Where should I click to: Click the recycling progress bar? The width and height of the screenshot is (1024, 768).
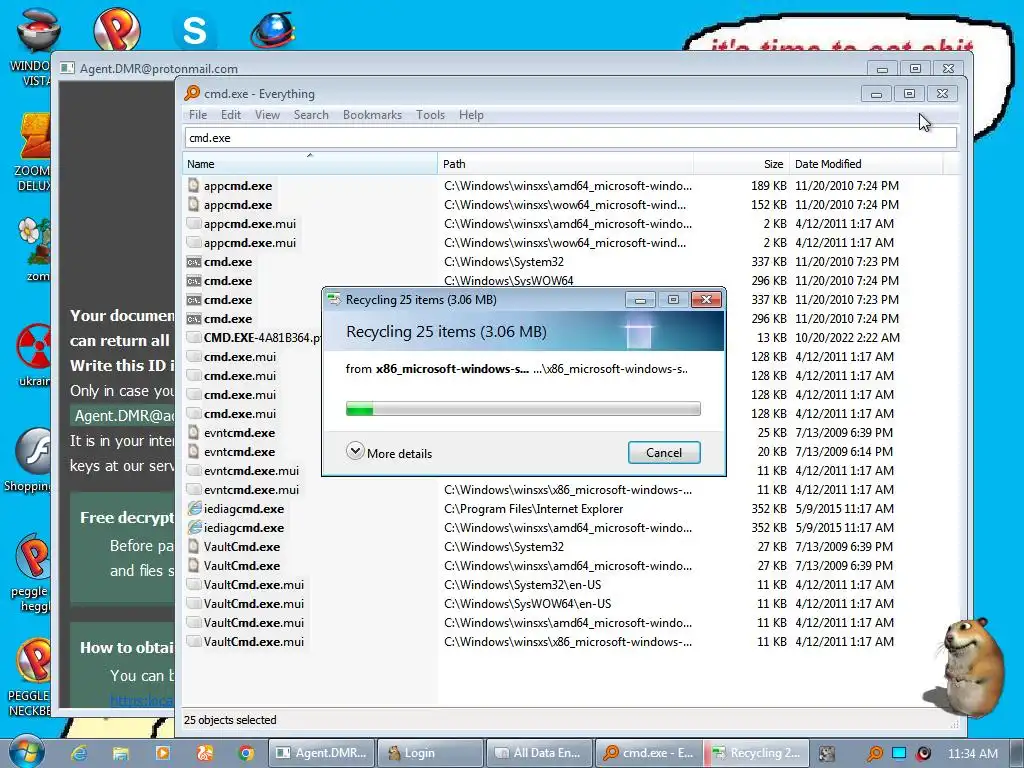523,409
